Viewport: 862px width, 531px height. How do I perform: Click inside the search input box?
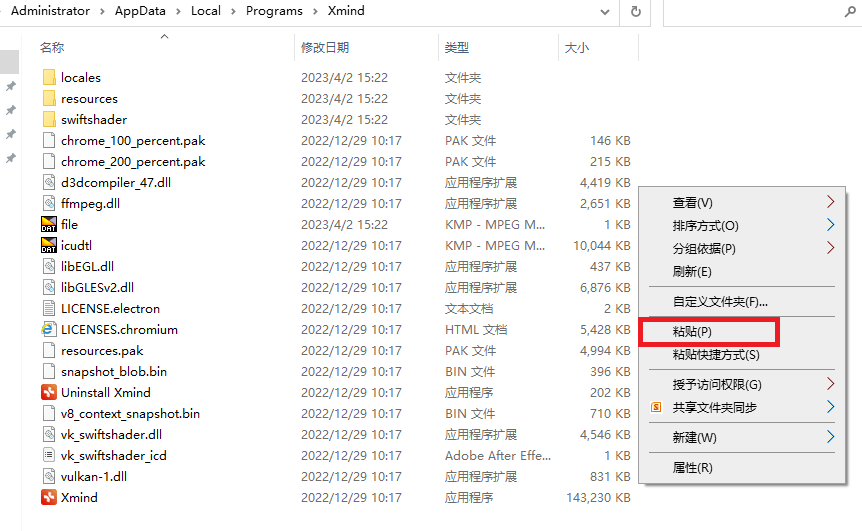click(753, 12)
